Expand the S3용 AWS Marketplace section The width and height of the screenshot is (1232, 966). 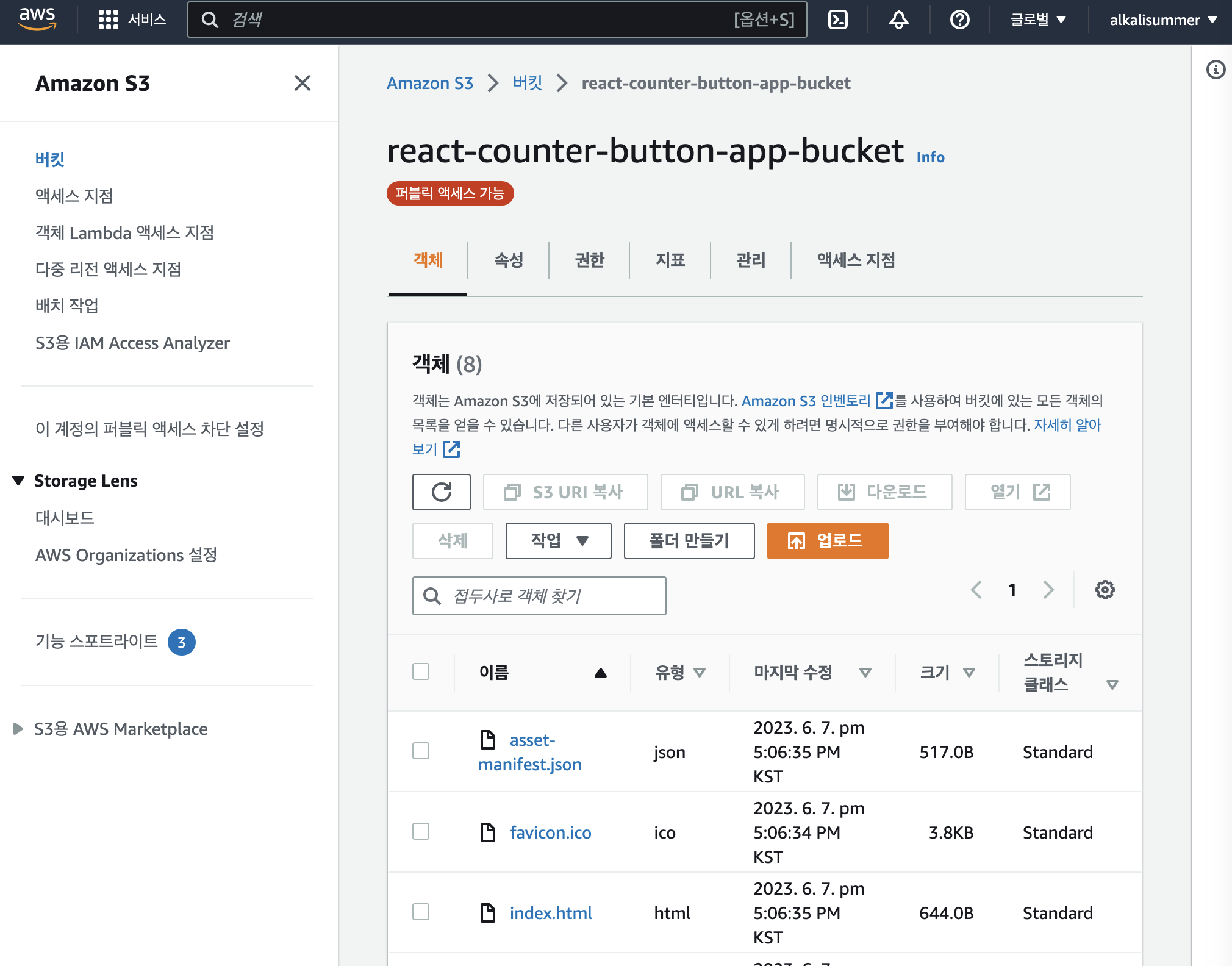pyautogui.click(x=19, y=729)
